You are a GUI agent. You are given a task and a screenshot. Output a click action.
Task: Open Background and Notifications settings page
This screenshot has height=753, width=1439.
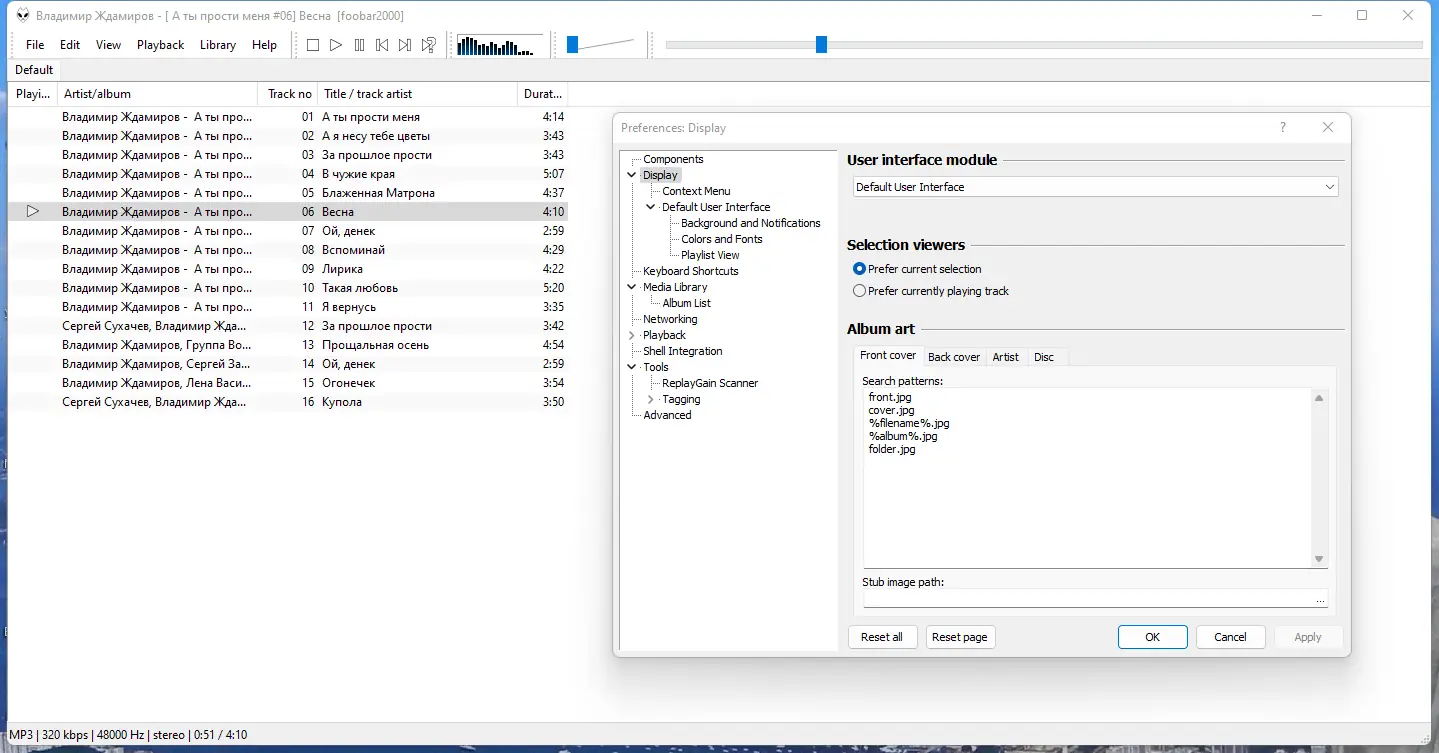coord(751,223)
